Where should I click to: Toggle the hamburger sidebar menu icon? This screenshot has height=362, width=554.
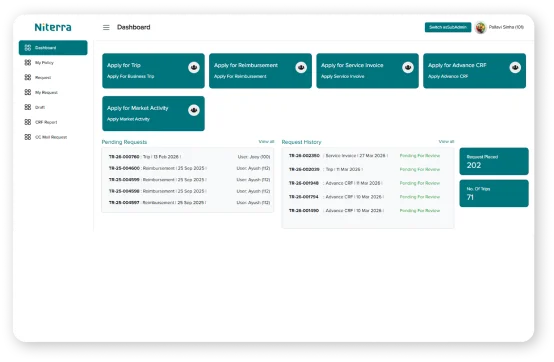pos(106,27)
